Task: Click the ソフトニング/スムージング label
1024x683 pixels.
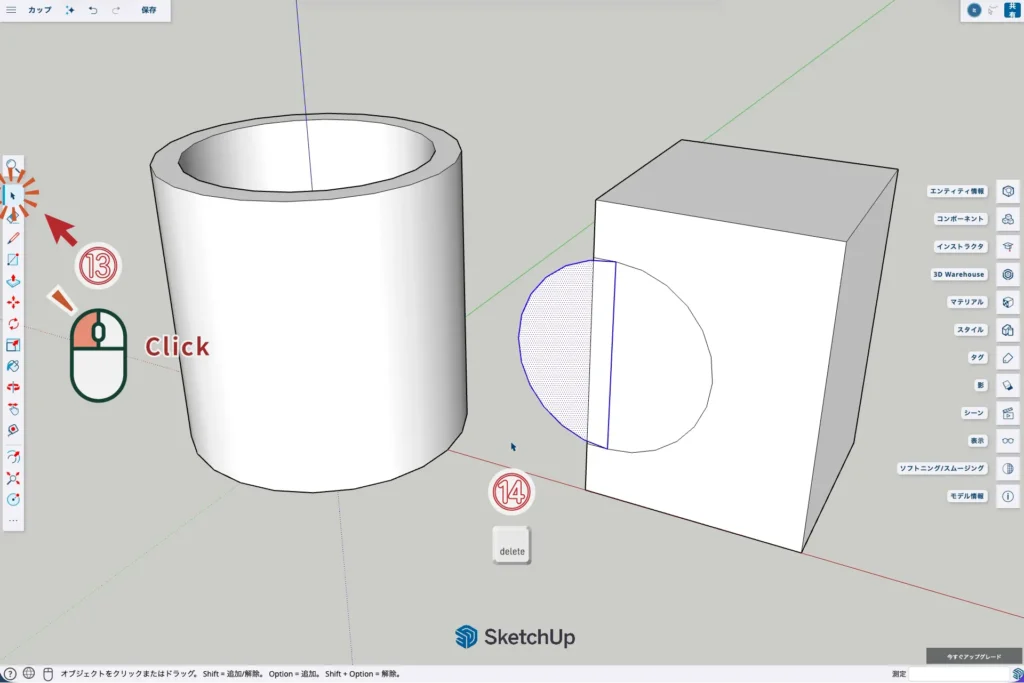Action: tap(942, 468)
